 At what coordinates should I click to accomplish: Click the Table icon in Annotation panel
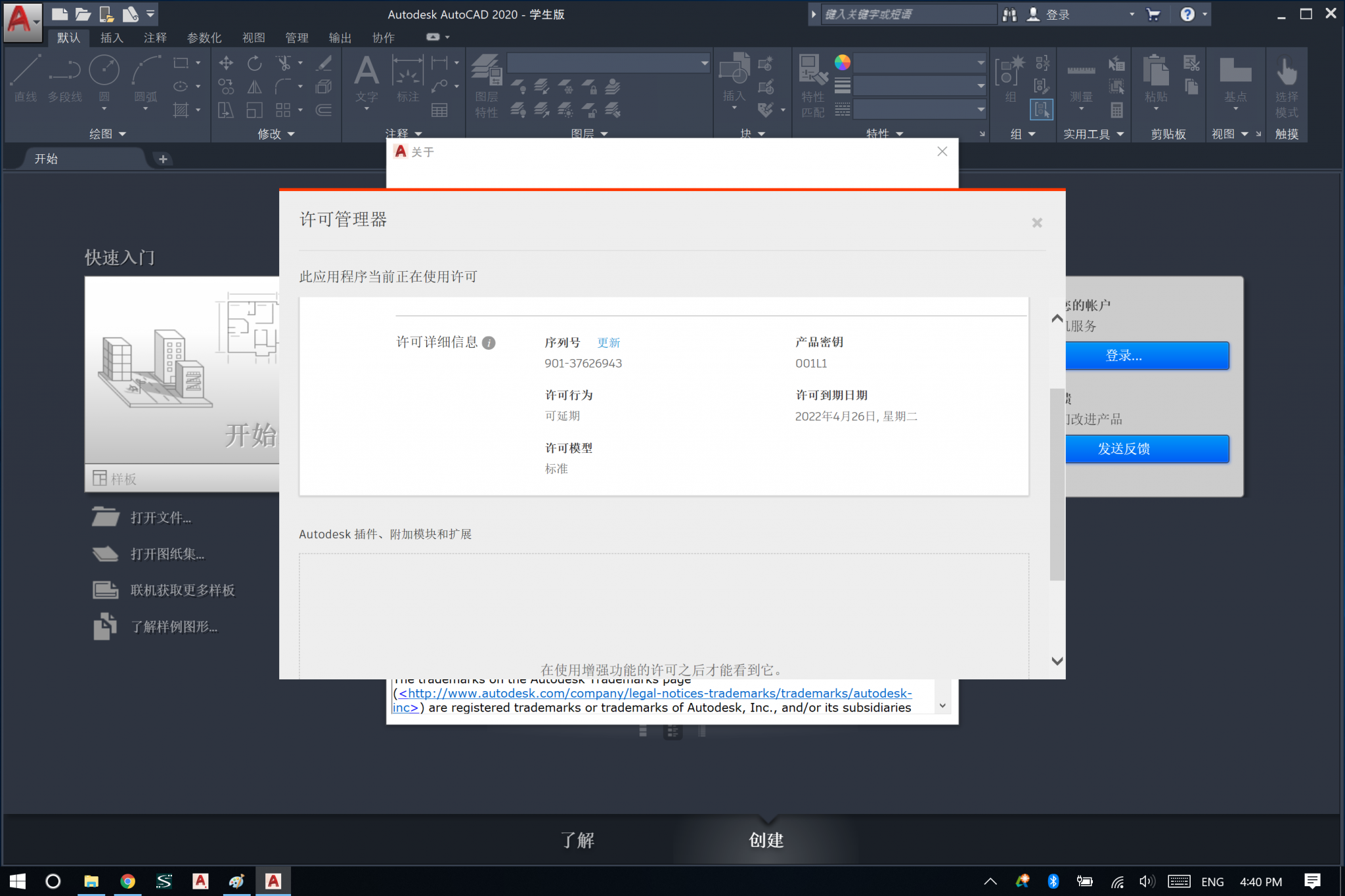439,110
